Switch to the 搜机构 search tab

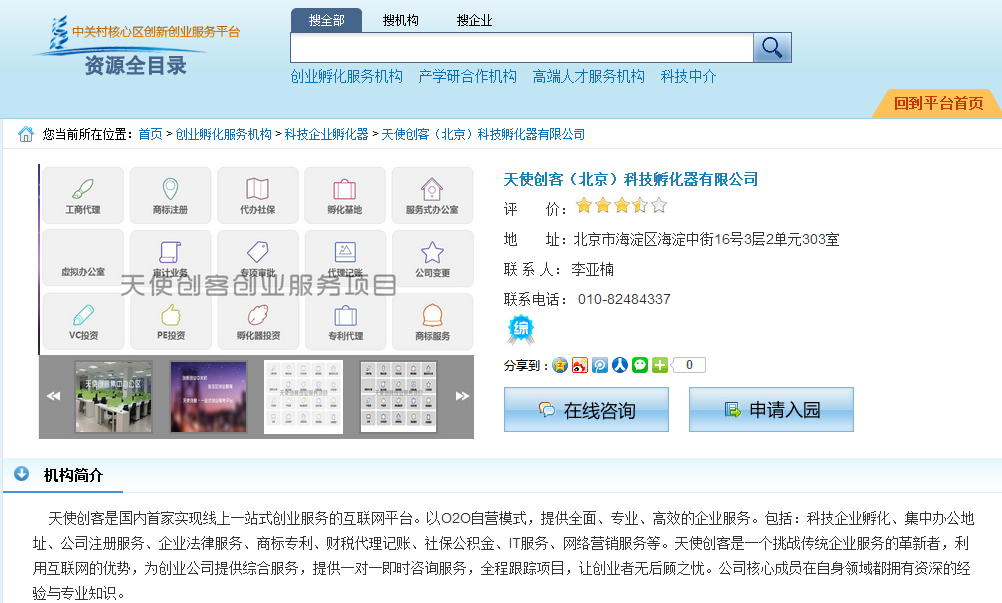401,20
